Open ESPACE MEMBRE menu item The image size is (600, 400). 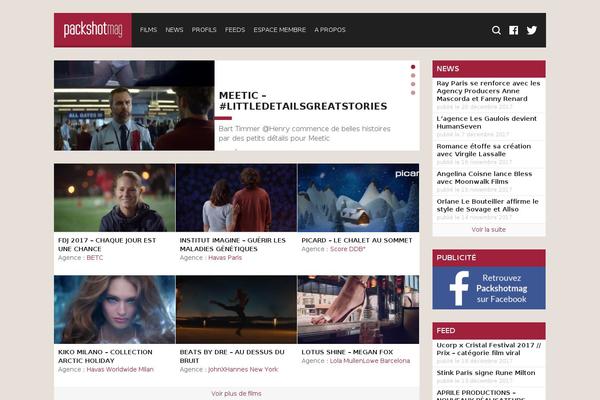280,30
